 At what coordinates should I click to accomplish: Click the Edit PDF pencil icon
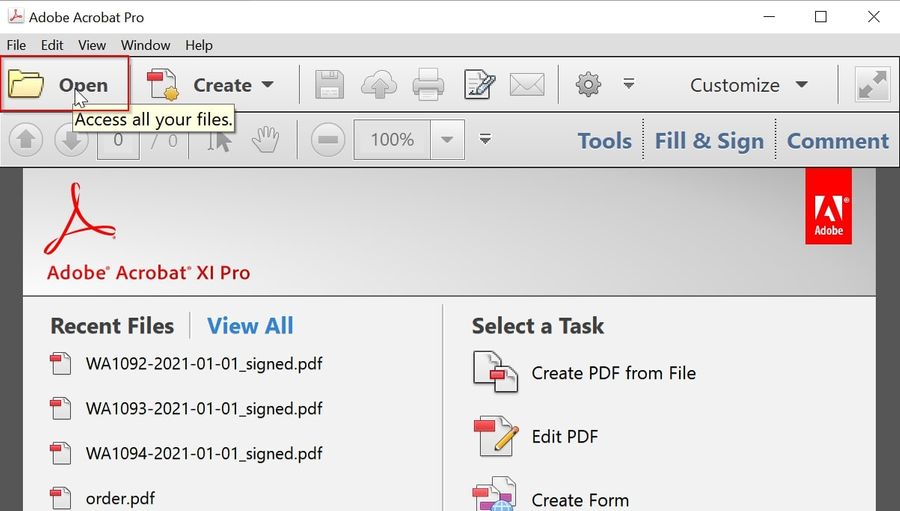496,436
